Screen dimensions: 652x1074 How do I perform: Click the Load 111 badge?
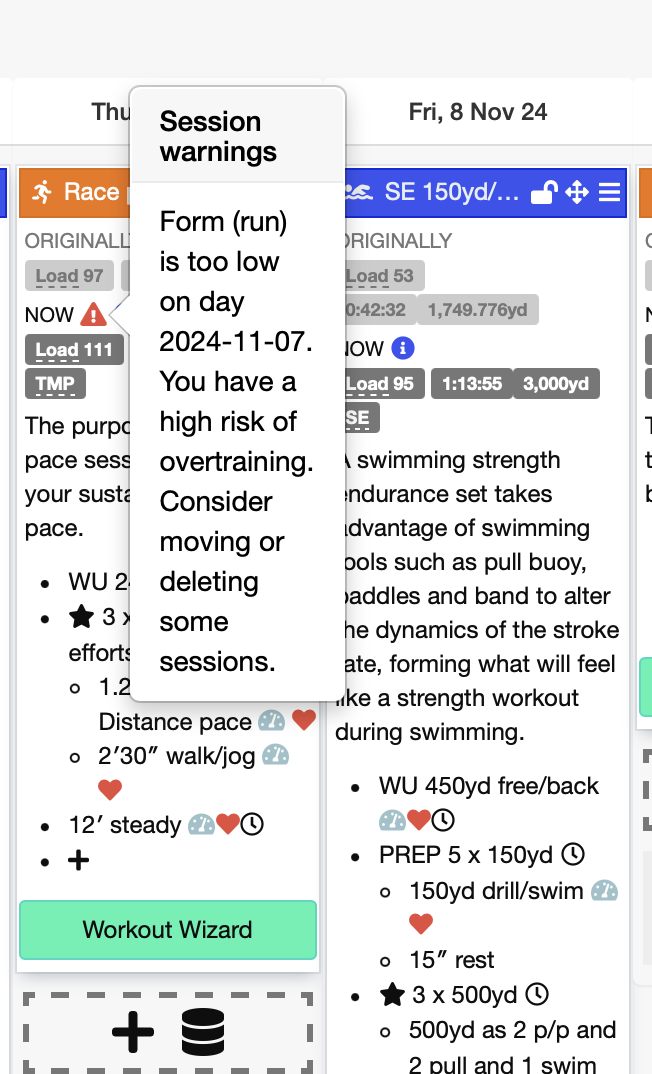[x=75, y=350]
